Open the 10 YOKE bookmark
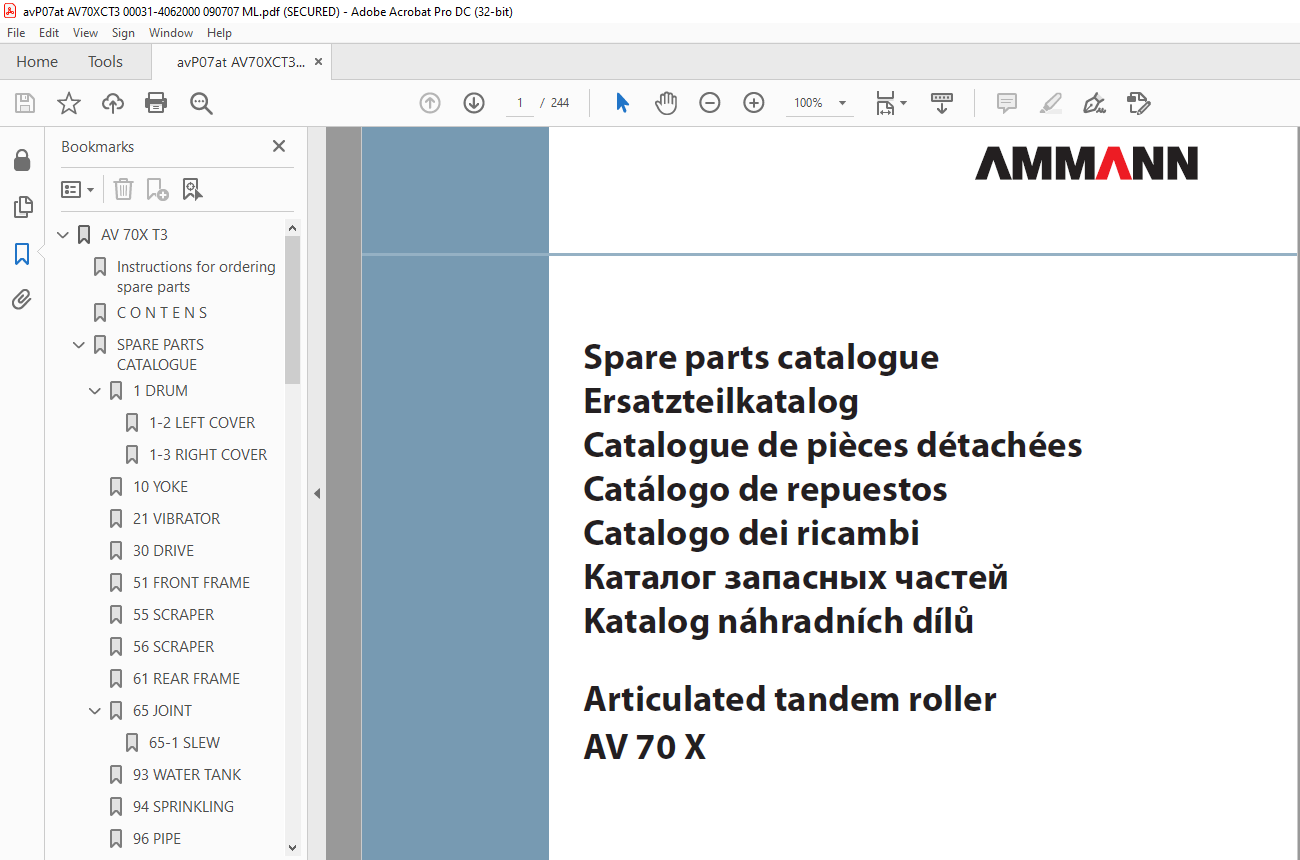 (160, 487)
